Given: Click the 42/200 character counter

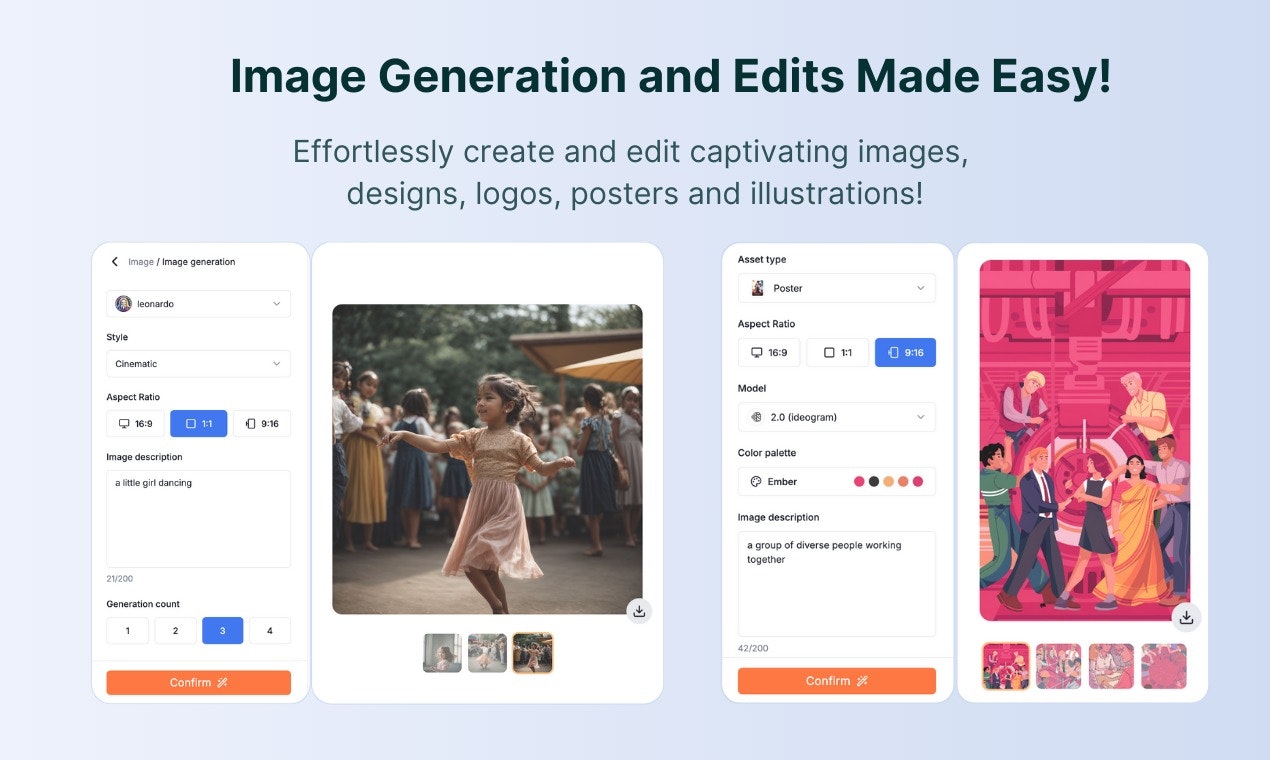Looking at the screenshot, I should pyautogui.click(x=752, y=648).
